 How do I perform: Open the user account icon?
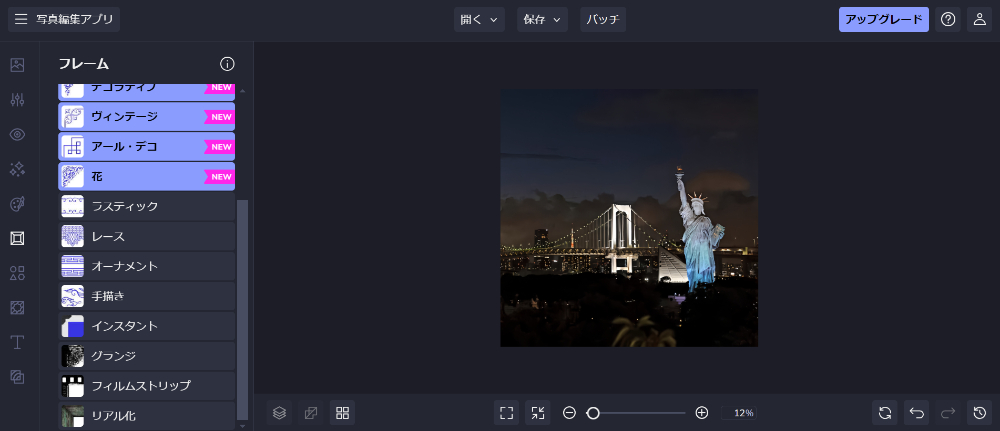tap(980, 20)
